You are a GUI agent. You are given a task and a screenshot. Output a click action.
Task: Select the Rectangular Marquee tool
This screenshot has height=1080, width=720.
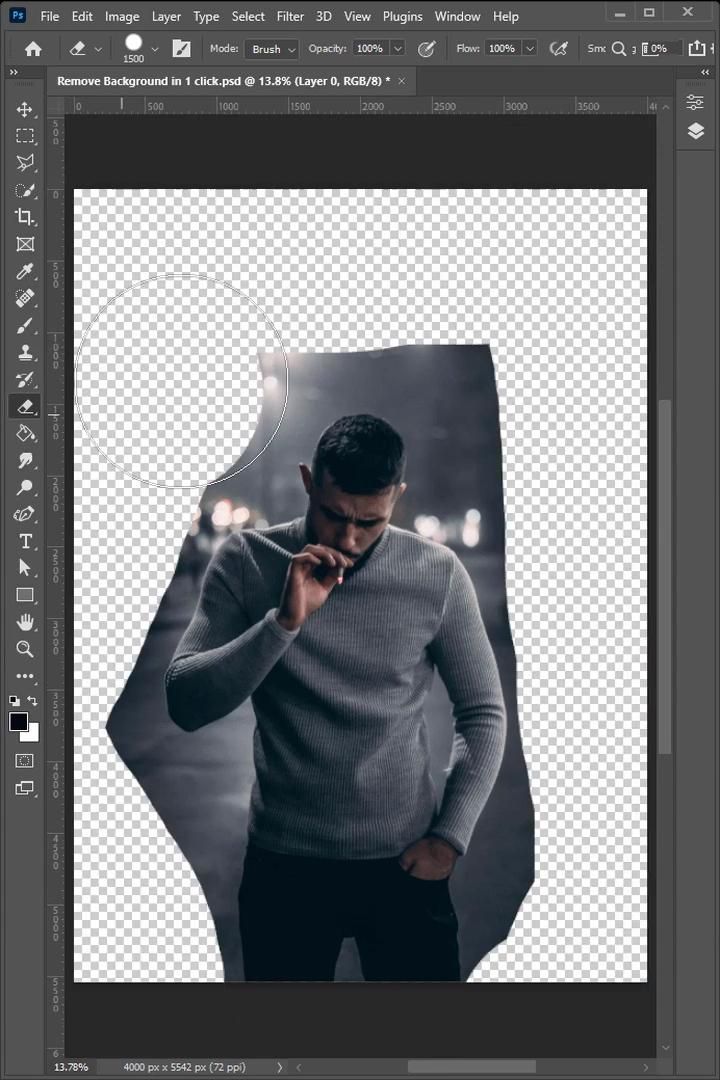(x=25, y=136)
